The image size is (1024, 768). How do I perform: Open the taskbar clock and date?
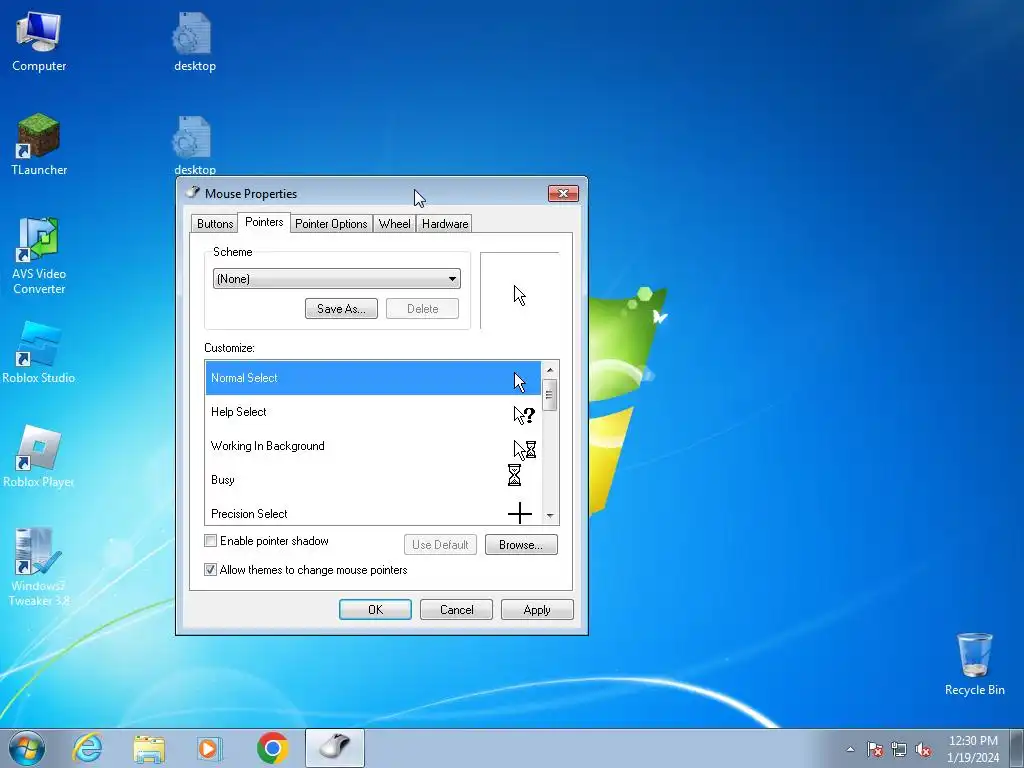click(x=973, y=748)
